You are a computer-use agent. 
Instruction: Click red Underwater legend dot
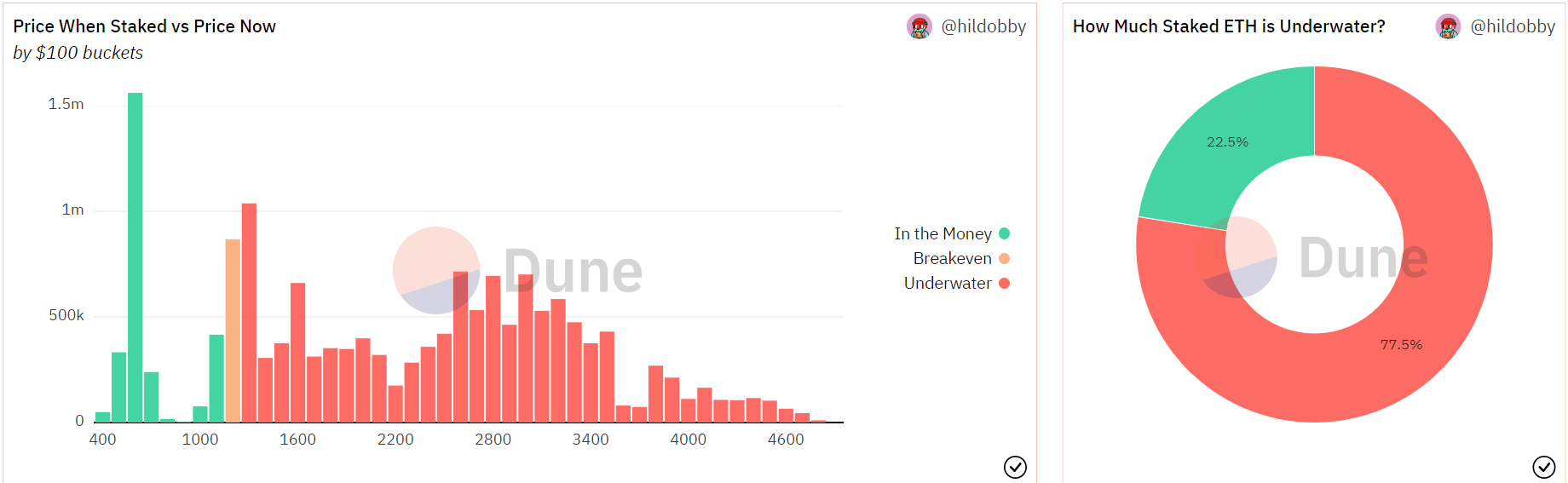coord(1004,283)
